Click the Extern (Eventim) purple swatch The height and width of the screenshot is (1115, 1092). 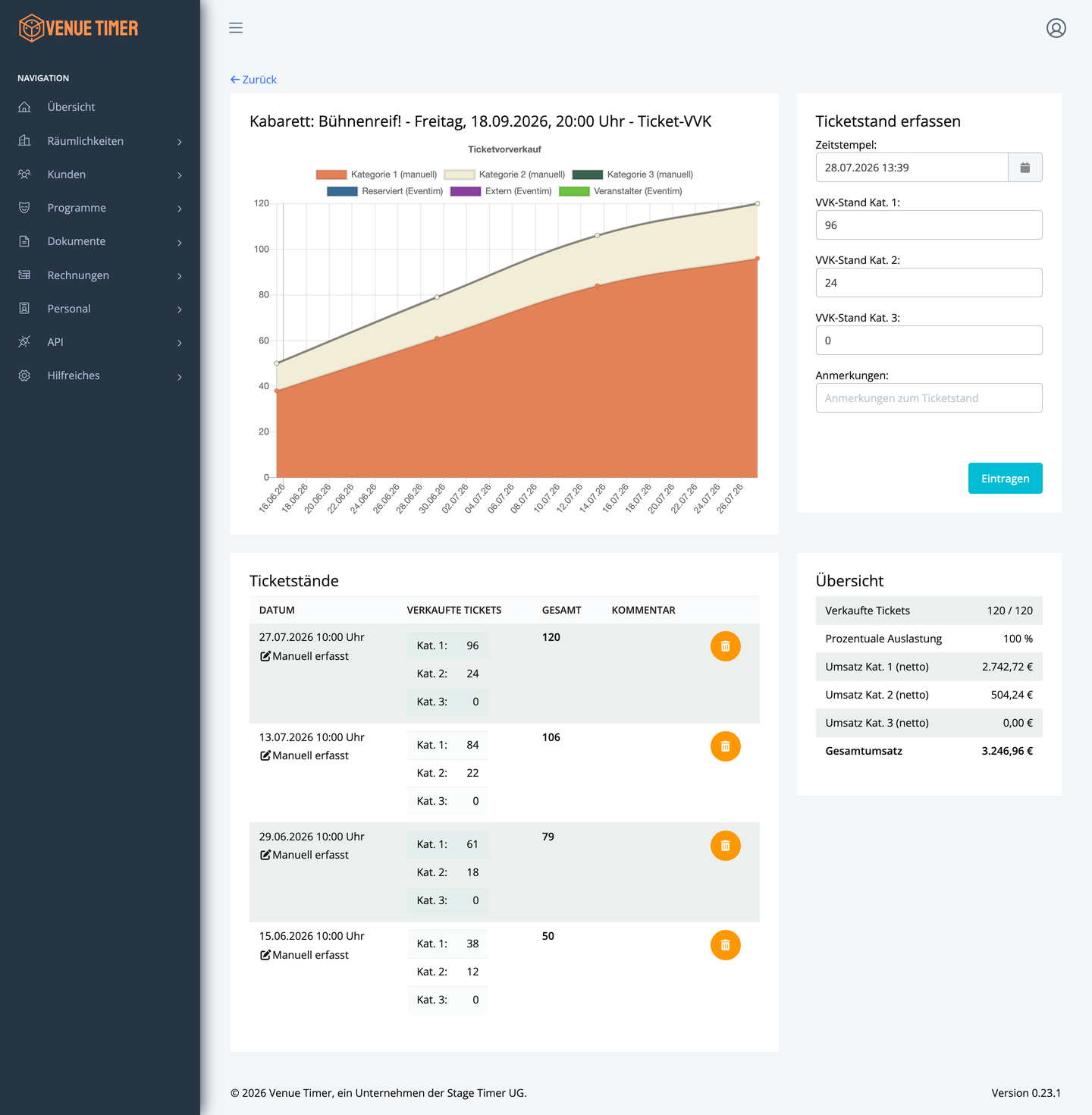[x=466, y=191]
